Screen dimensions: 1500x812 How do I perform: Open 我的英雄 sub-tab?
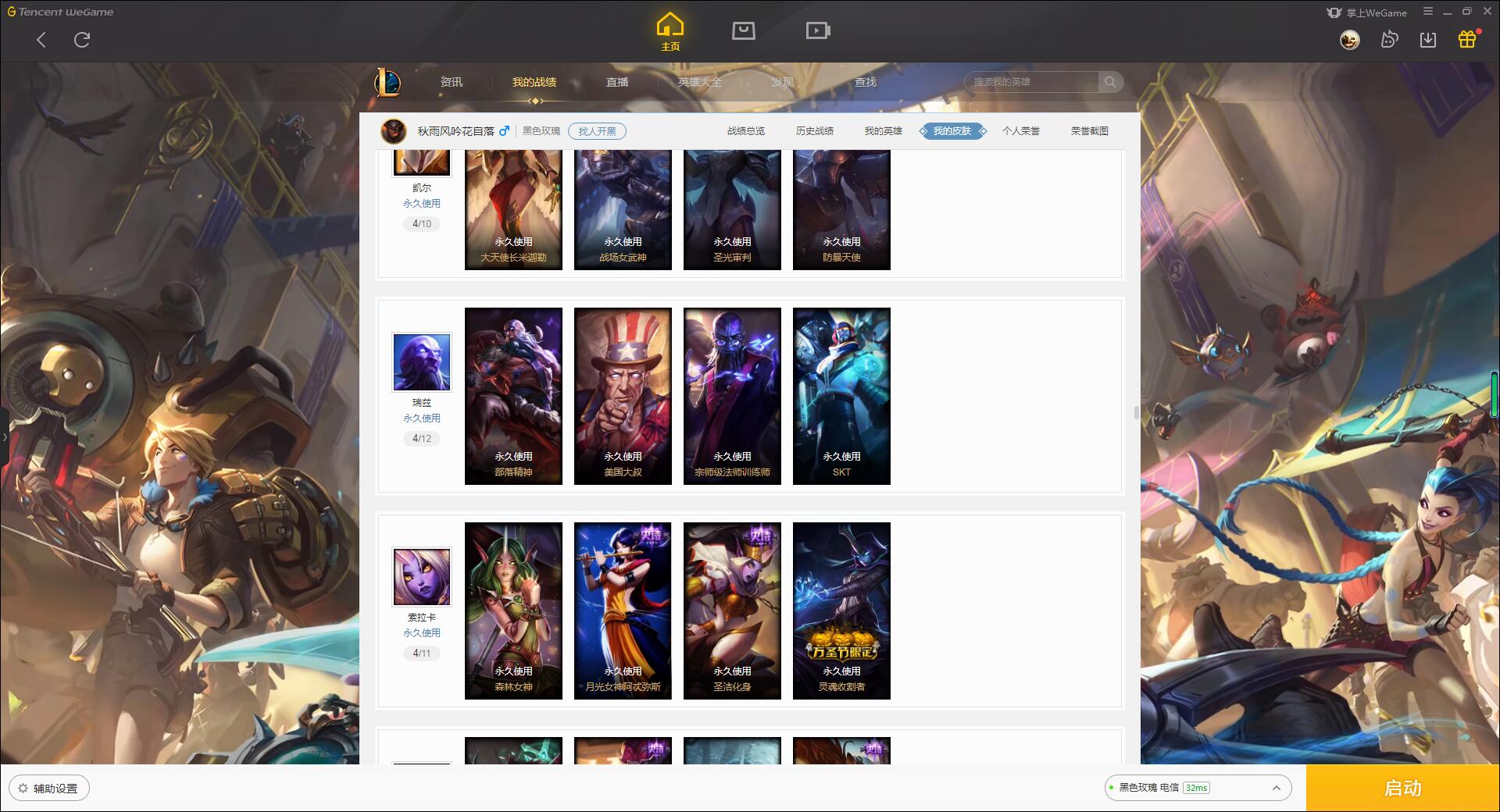(x=884, y=131)
